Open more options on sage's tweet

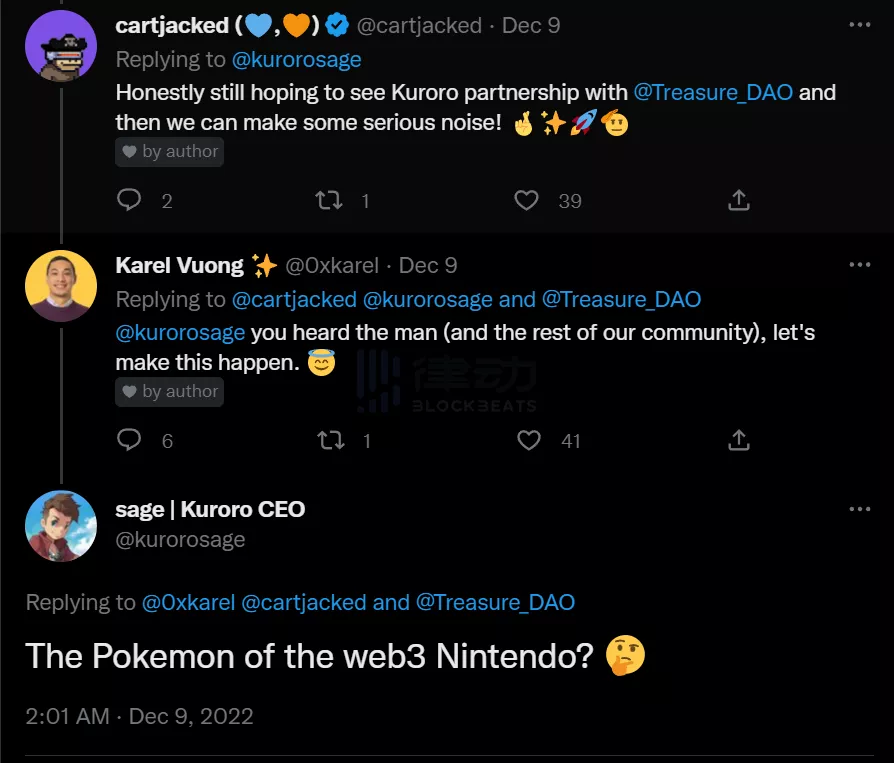858,509
